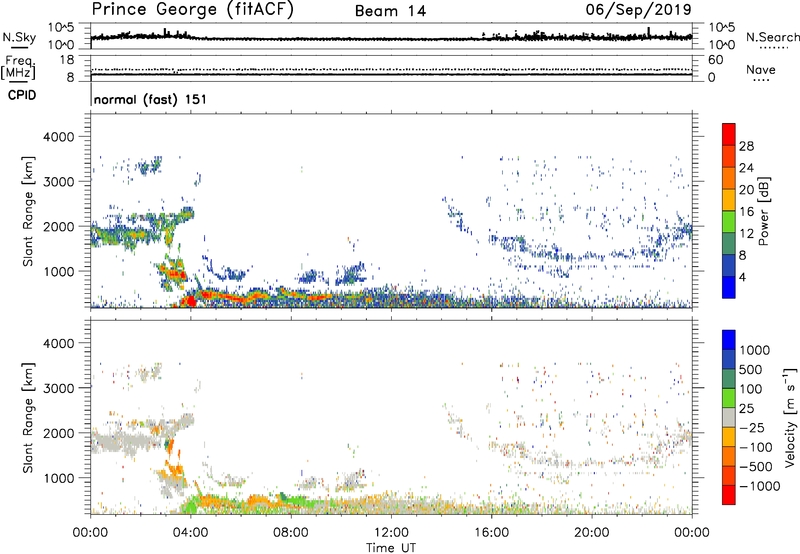Click the noise spike near 03:00 in N.Sky strip
The width and height of the screenshot is (800, 554).
click(165, 33)
